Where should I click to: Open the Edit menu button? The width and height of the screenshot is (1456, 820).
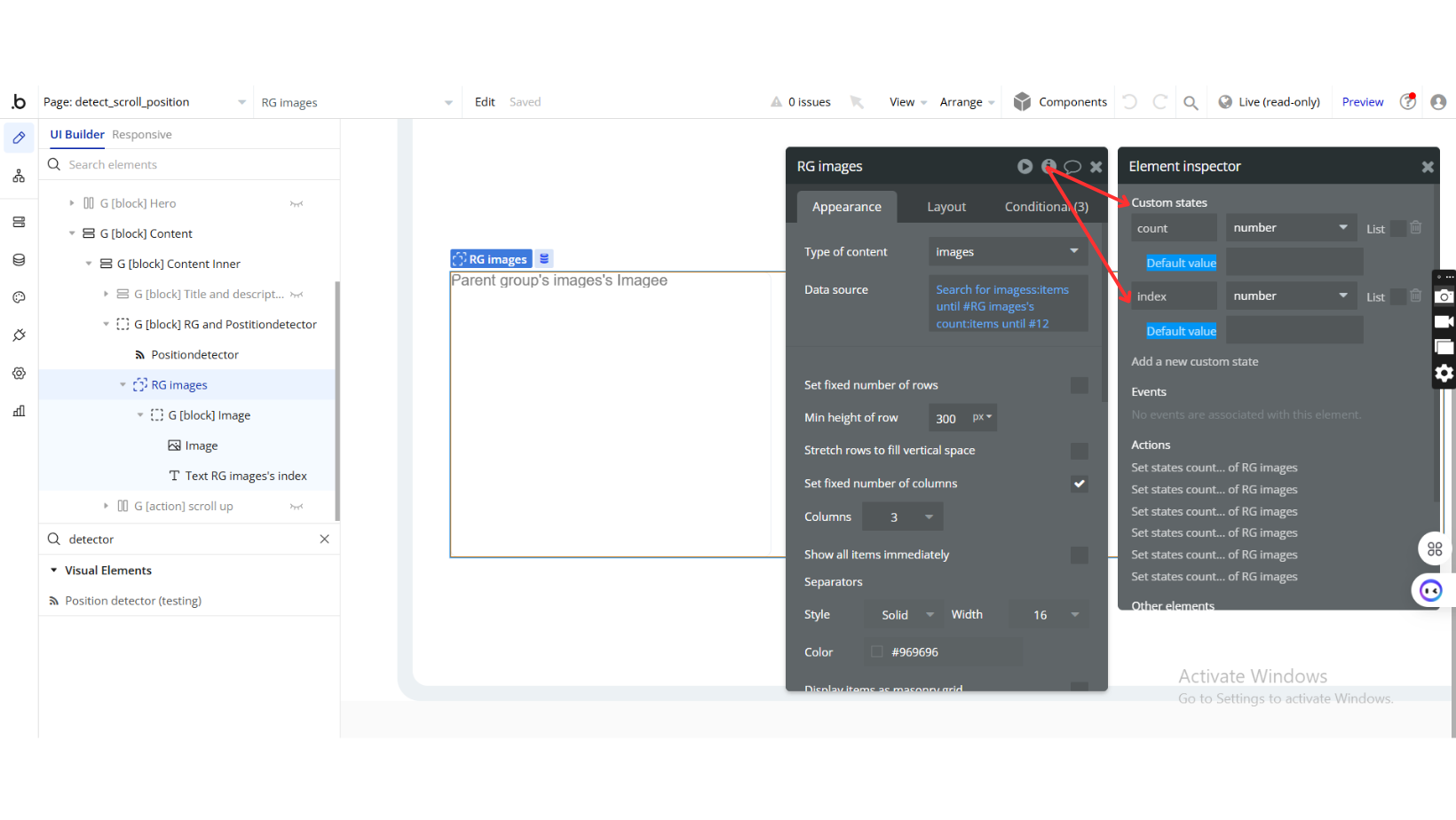click(485, 102)
